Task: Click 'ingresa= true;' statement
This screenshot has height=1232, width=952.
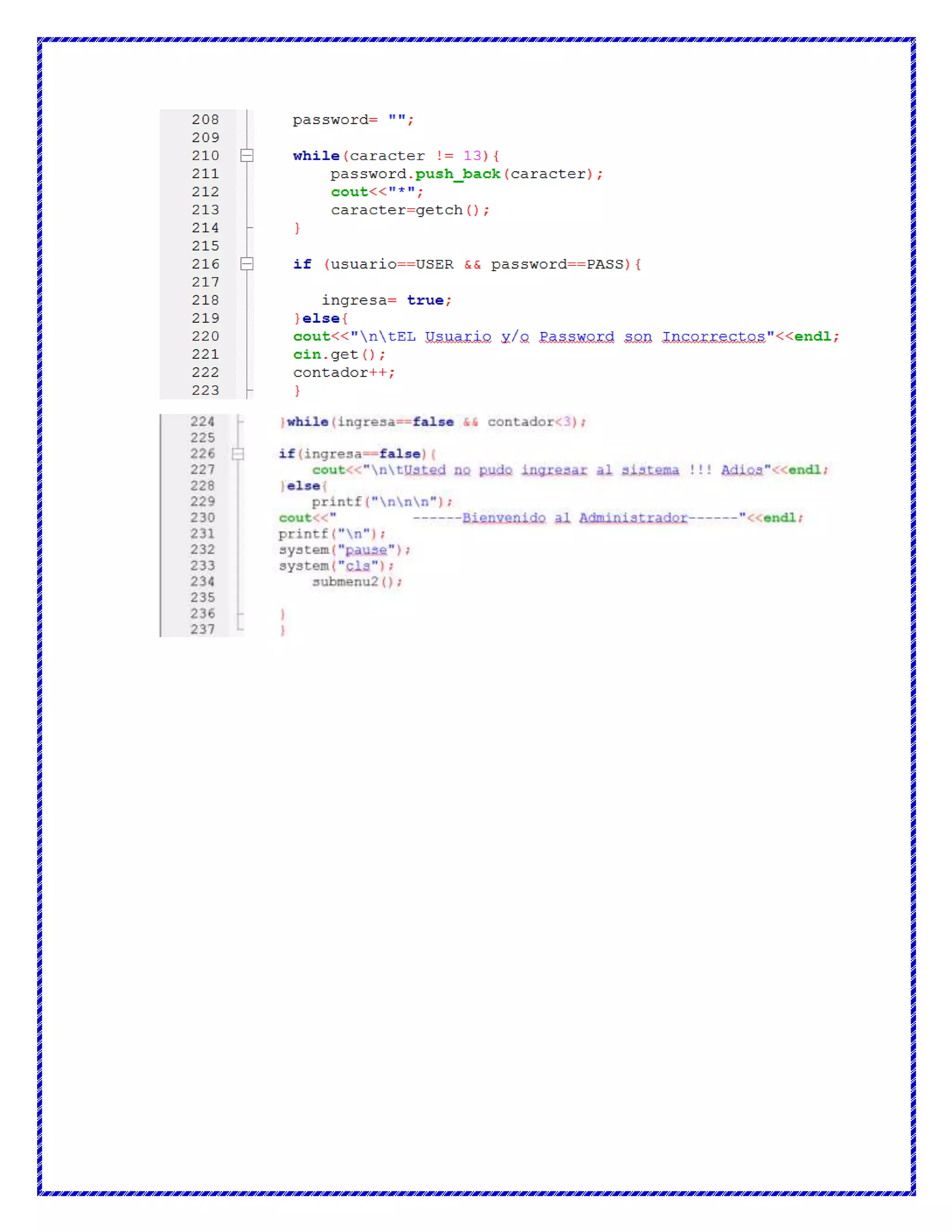Action: 387,300
